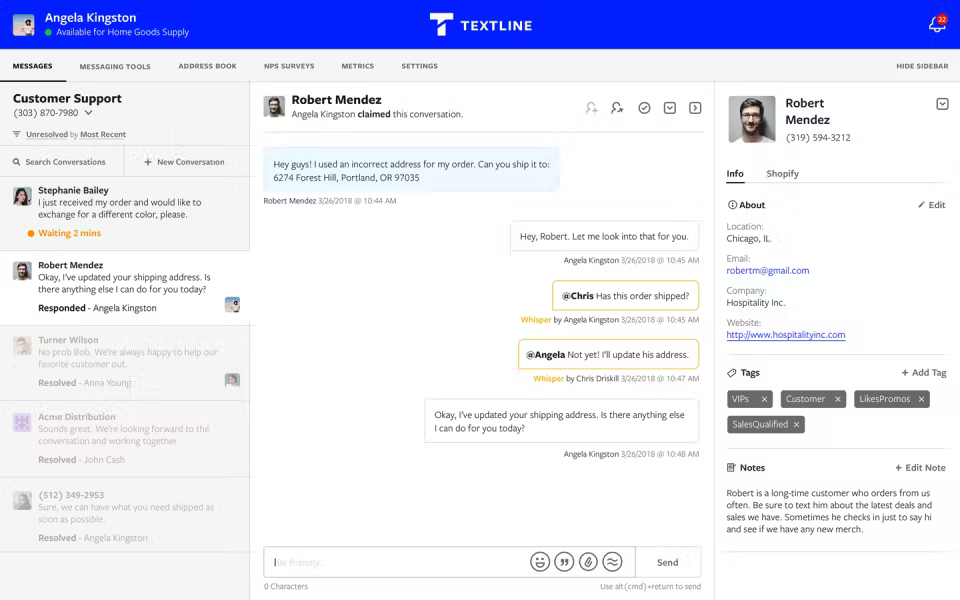The height and width of the screenshot is (600, 960).
Task: Send the typed message
Action: 667,562
